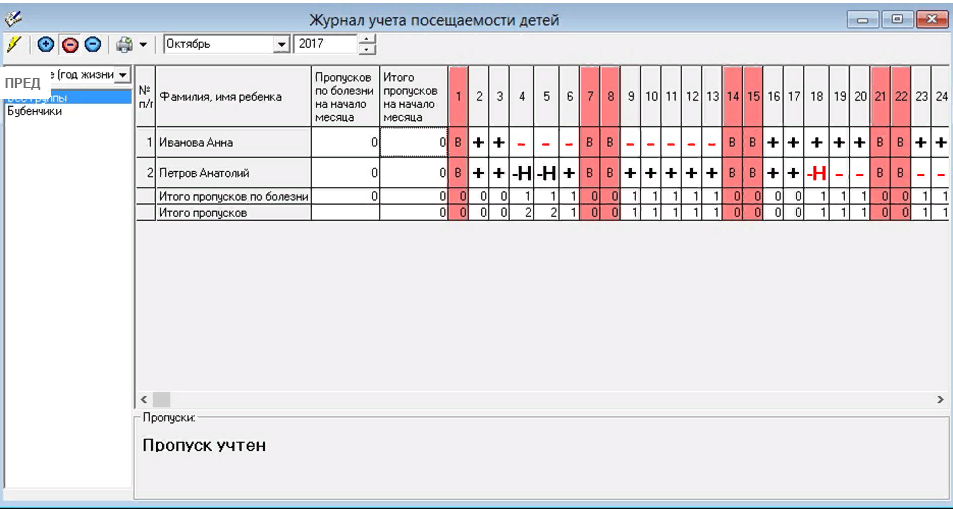Click the day 14 red column header

(733, 96)
